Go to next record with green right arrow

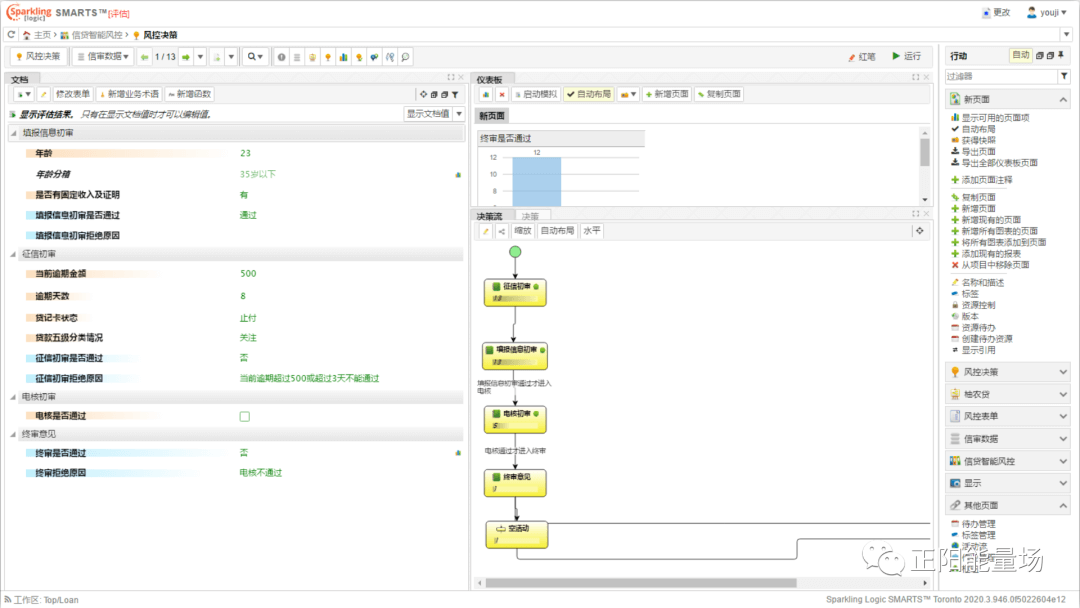pyautogui.click(x=186, y=57)
